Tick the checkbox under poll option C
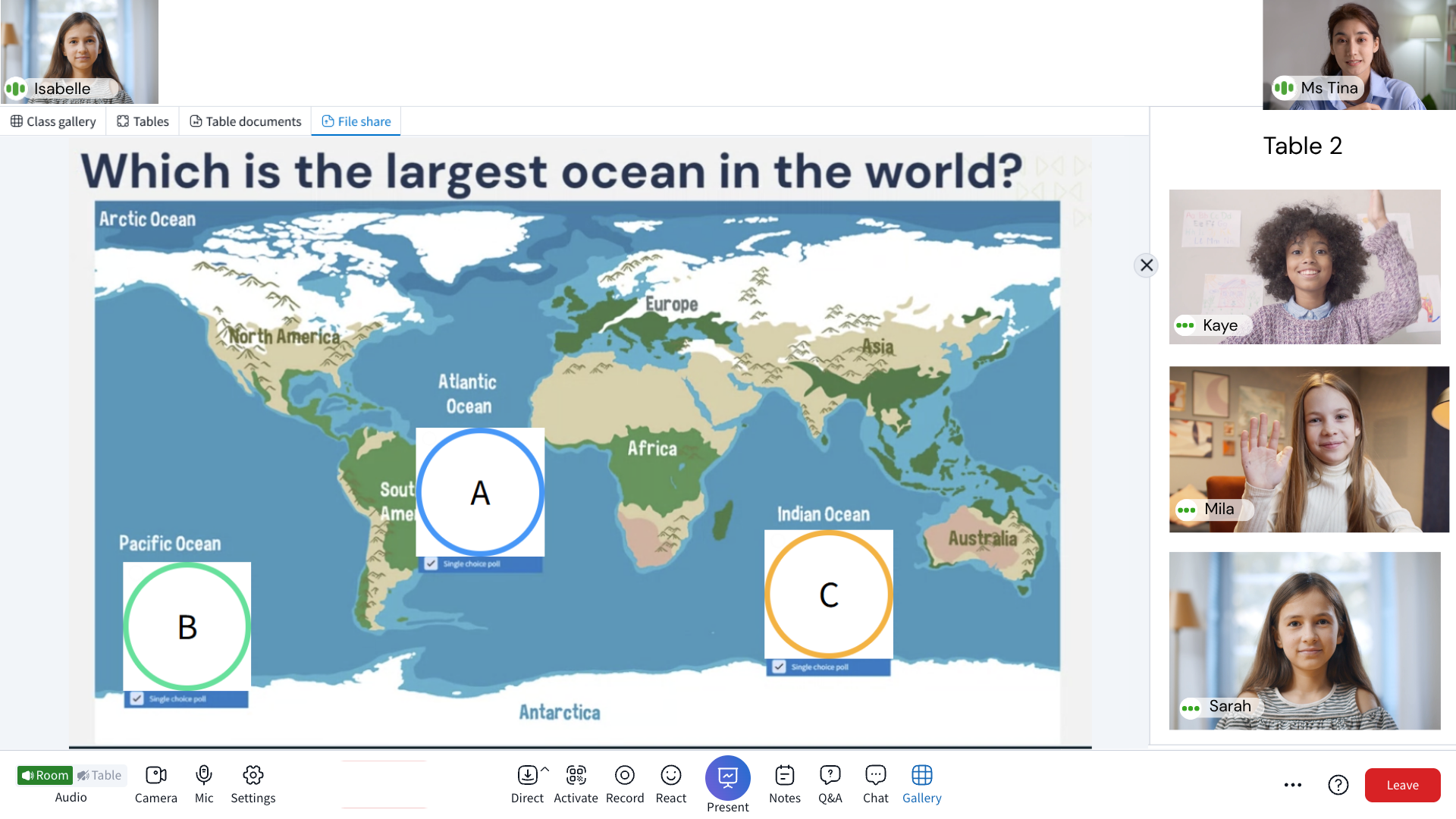This screenshot has width=1456, height=819. [779, 667]
